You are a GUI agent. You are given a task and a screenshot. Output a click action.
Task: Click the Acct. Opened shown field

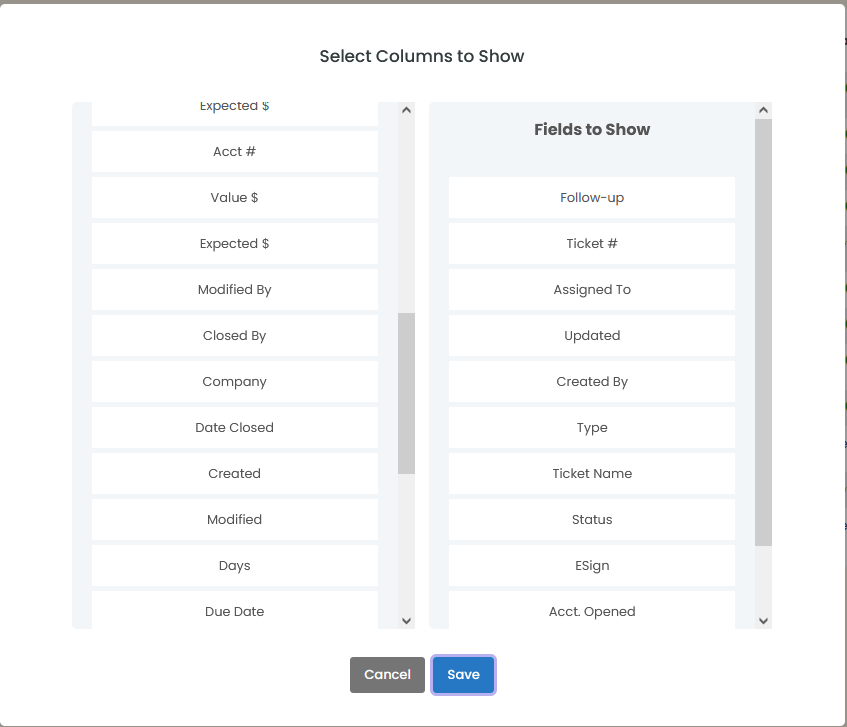point(592,612)
